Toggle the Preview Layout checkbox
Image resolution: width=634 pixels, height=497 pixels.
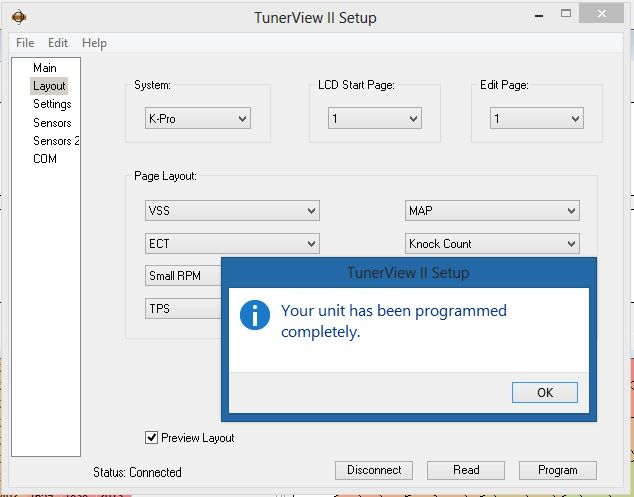point(151,438)
